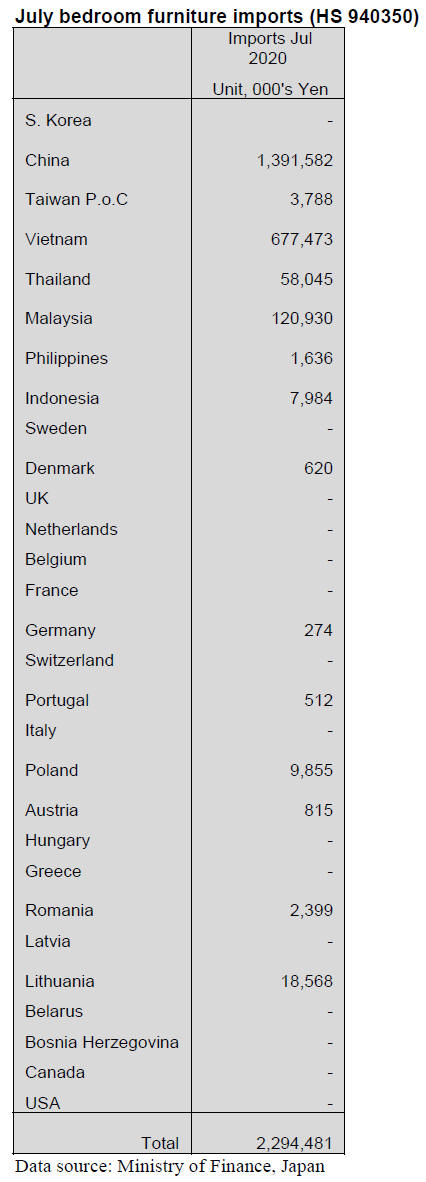Click the Indonesia value 7,984
This screenshot has height=1182, width=426.
coord(310,398)
